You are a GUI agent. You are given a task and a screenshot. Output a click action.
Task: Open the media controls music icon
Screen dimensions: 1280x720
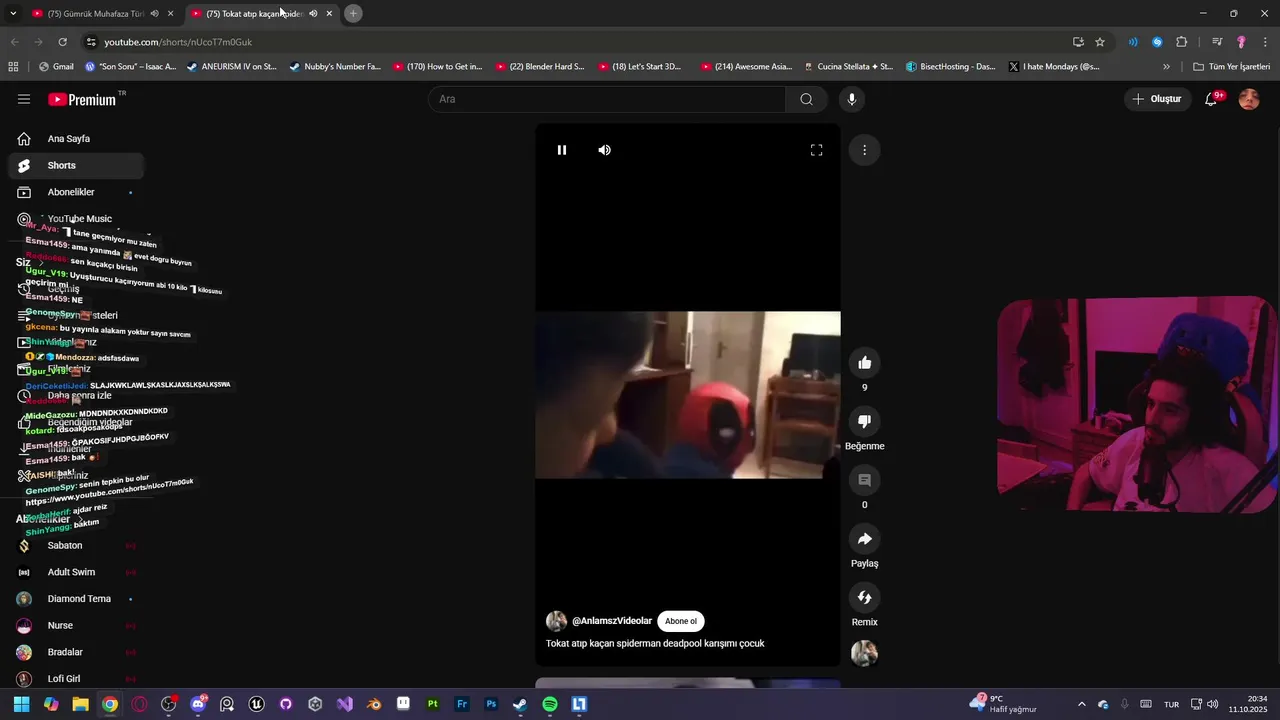tap(1216, 42)
